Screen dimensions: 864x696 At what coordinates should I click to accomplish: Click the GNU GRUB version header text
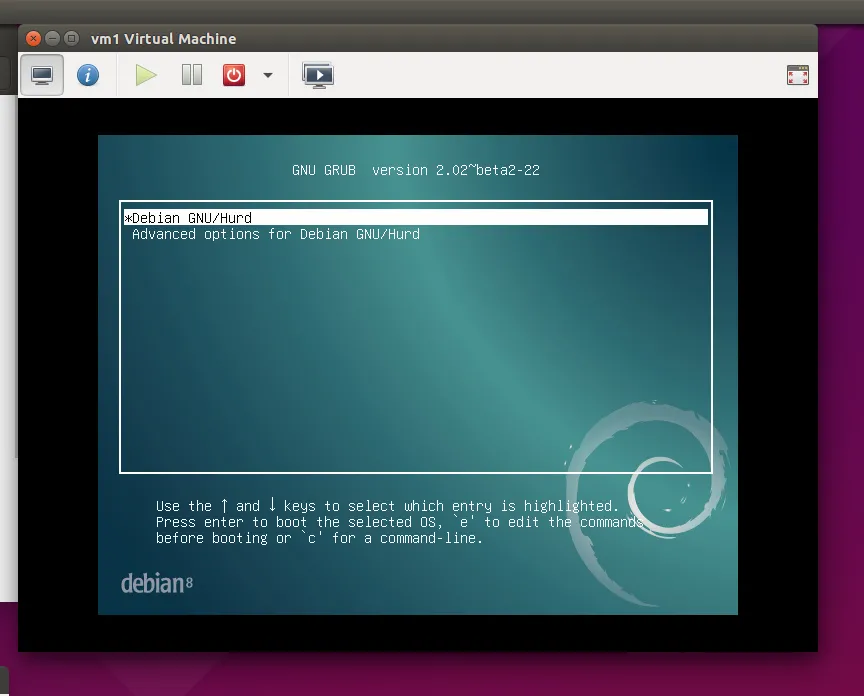point(416,170)
